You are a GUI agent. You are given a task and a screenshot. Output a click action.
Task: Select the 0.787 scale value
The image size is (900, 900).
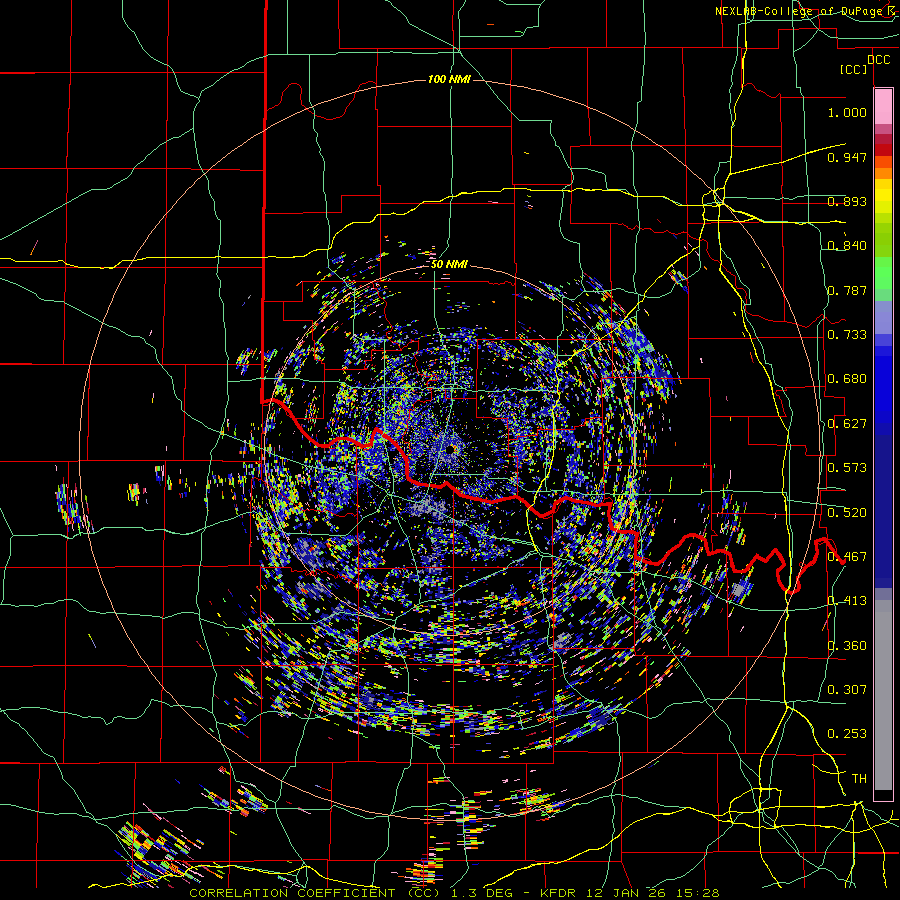847,290
